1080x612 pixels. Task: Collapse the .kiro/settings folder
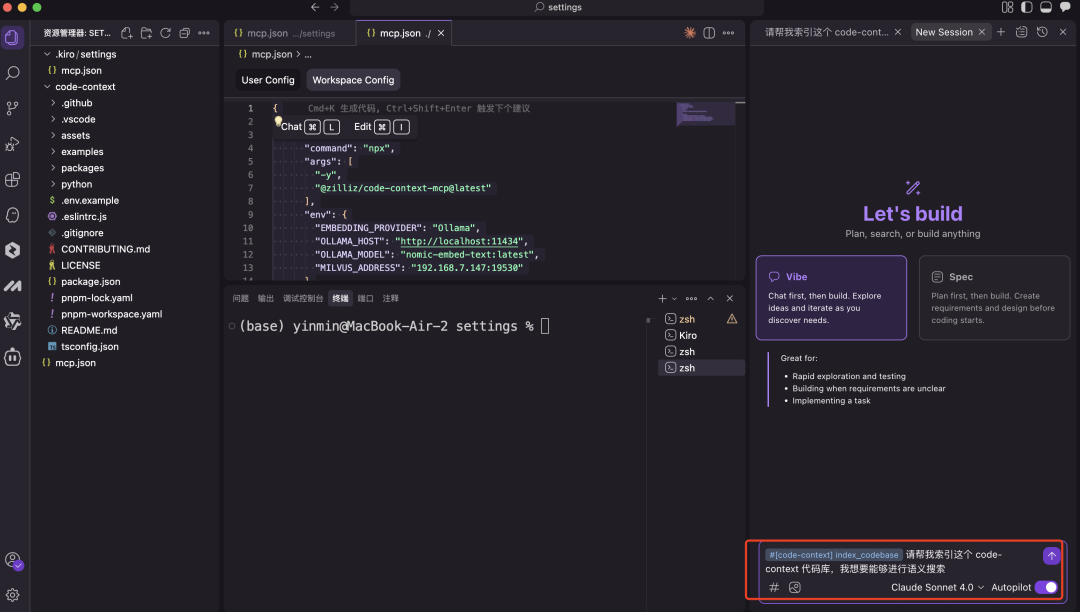click(x=47, y=54)
